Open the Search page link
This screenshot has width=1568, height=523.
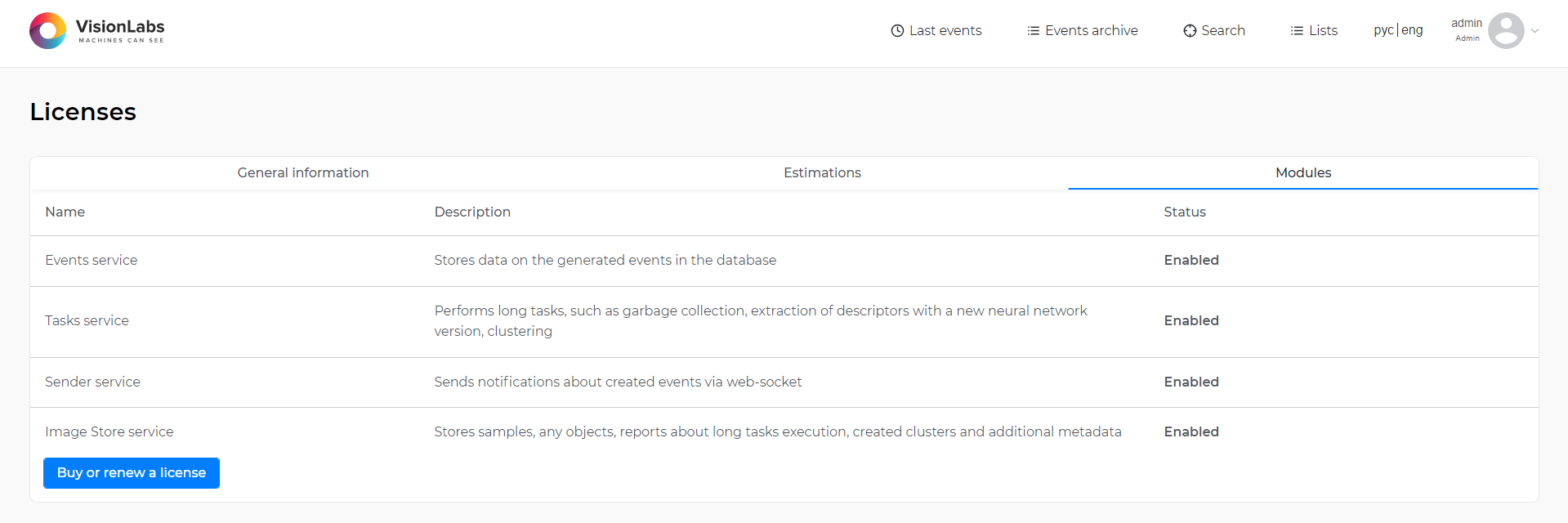coord(1223,31)
